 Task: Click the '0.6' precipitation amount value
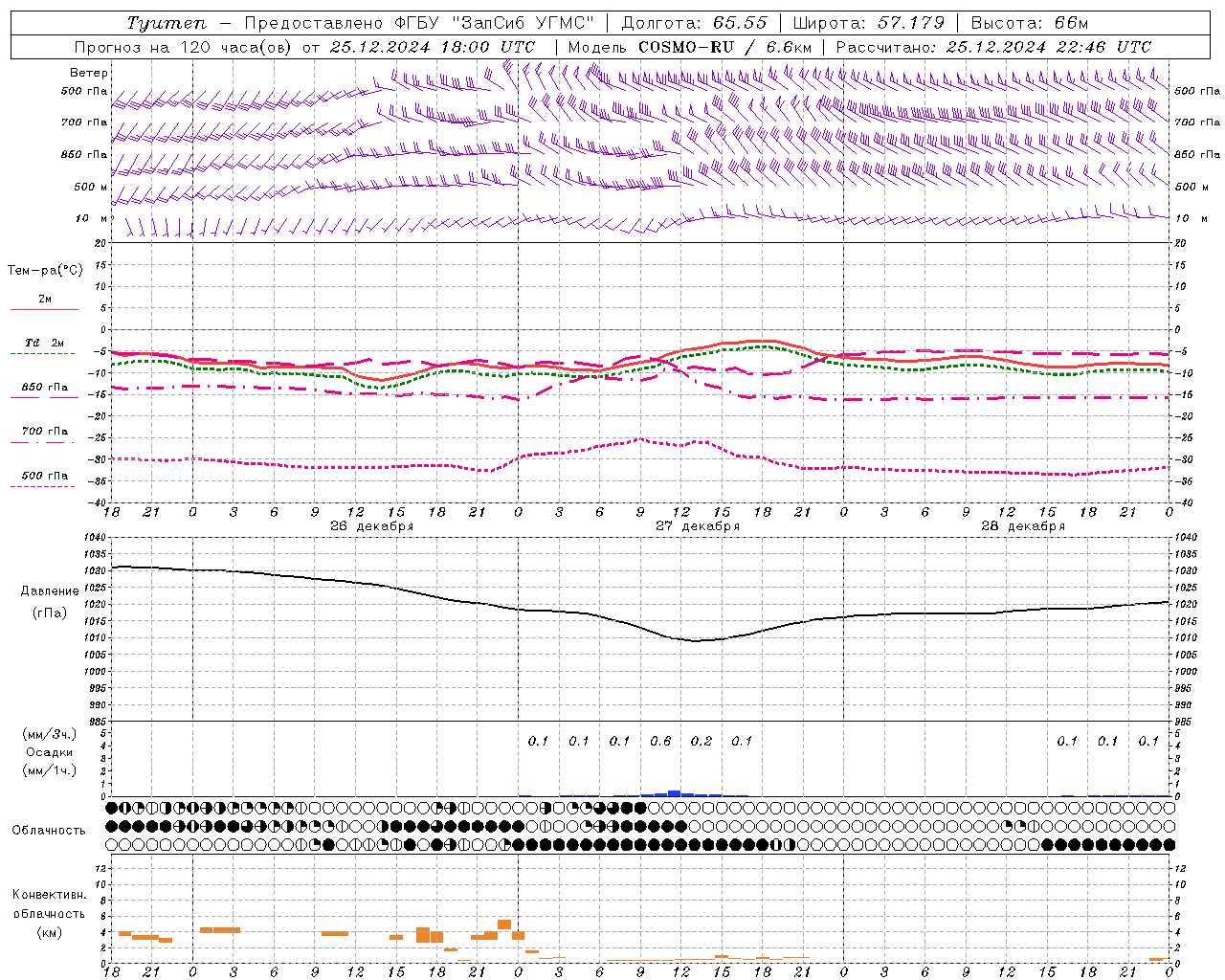[x=660, y=741]
